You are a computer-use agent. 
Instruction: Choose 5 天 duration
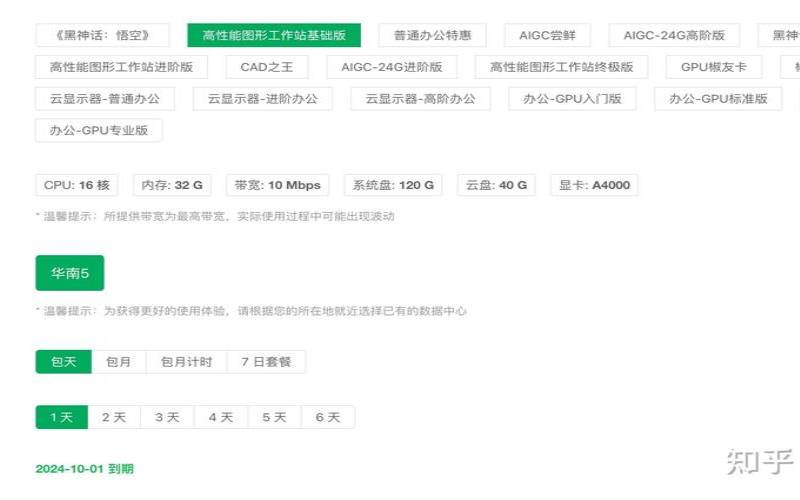pos(274,417)
